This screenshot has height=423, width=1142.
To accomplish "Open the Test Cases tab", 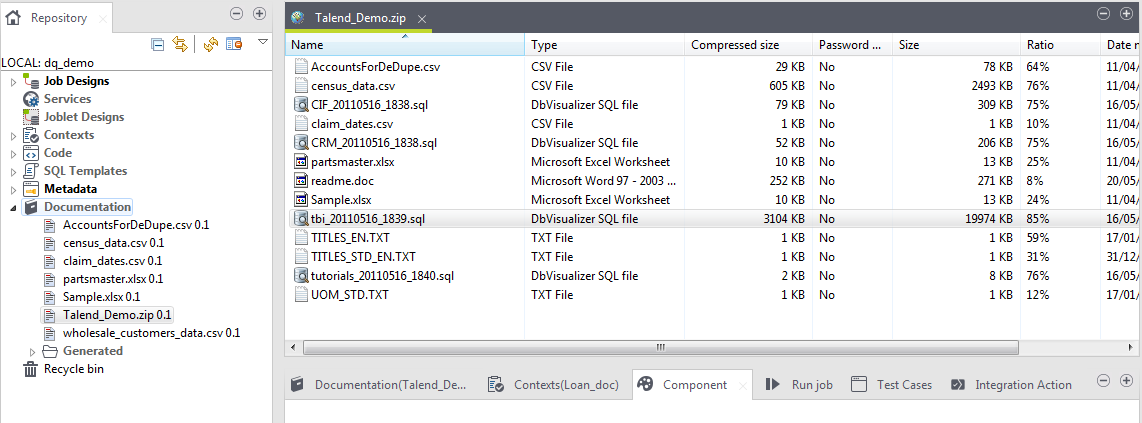I will (903, 385).
